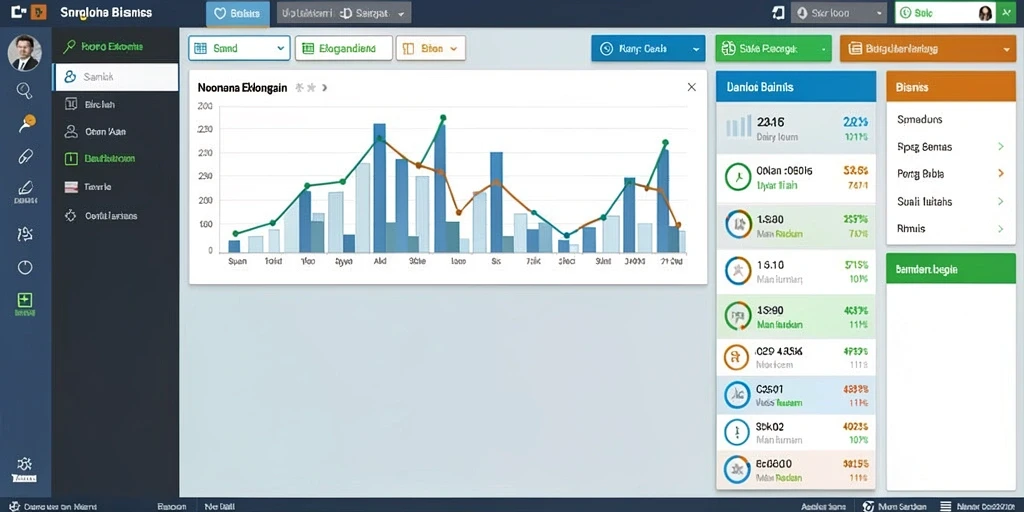The image size is (1024, 512).
Task: Click the user profile avatar photo
Action: click(x=25, y=53)
